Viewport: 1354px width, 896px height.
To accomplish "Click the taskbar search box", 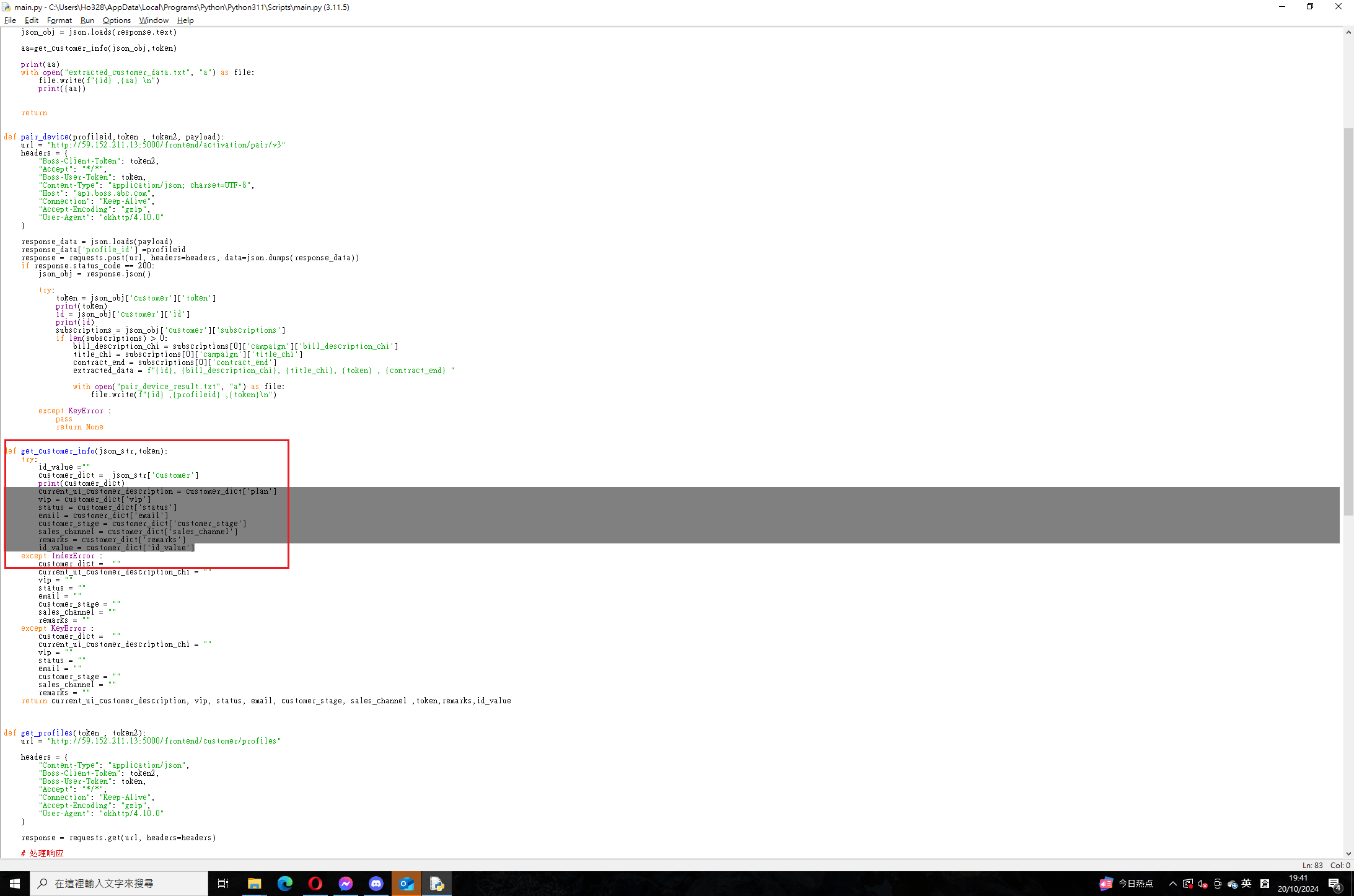I will [119, 884].
